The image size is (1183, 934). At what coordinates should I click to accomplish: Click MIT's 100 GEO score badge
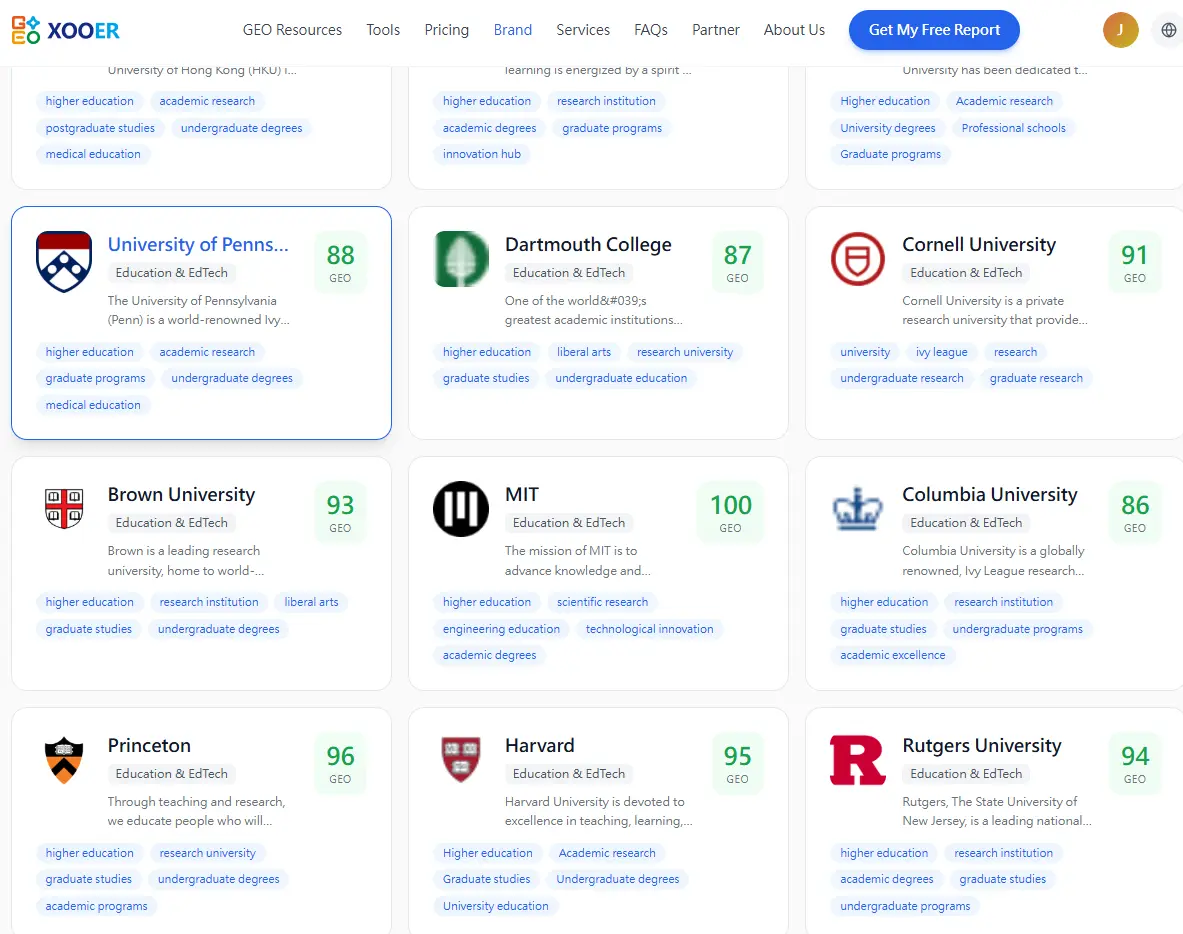tap(730, 512)
